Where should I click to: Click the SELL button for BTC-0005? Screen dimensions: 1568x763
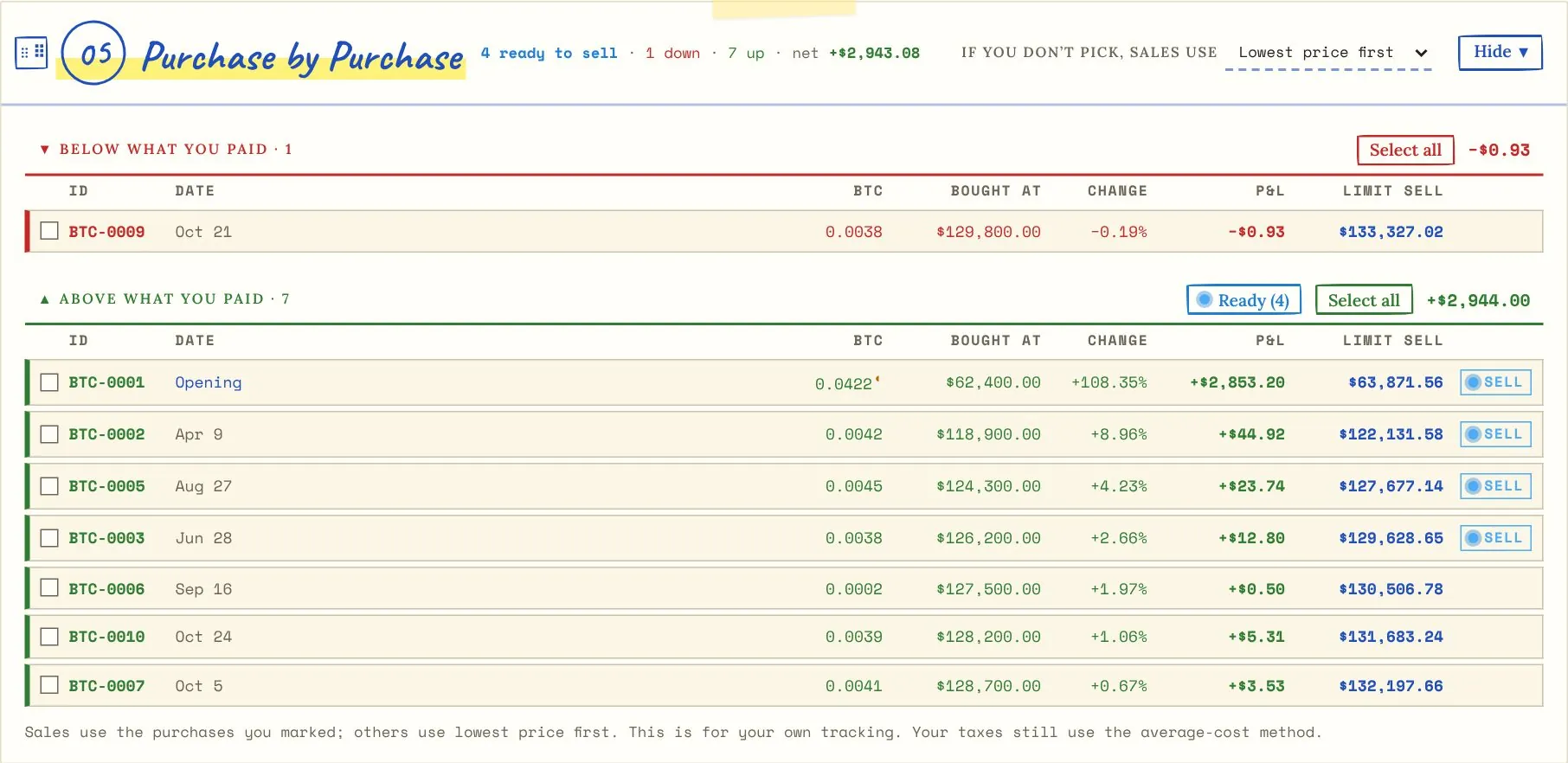[1495, 486]
